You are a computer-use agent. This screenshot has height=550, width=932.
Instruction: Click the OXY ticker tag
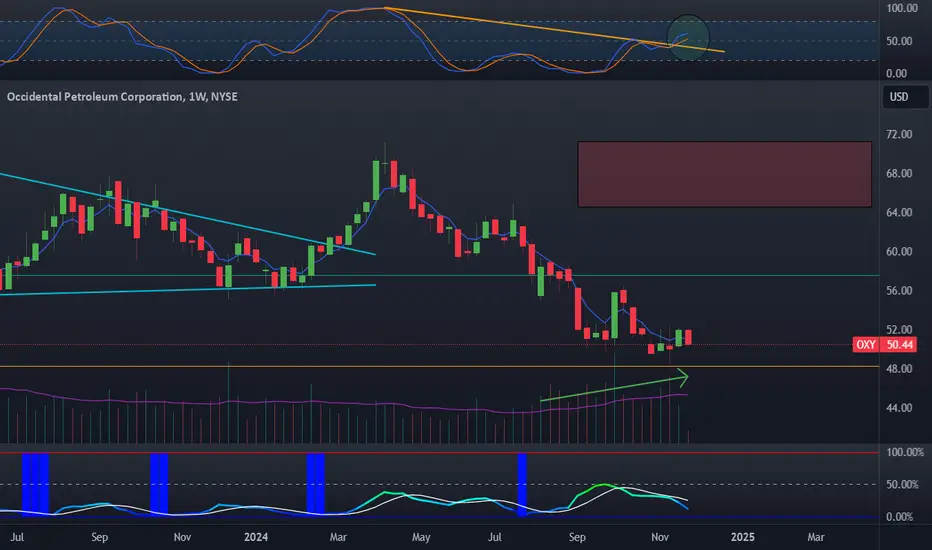(866, 345)
